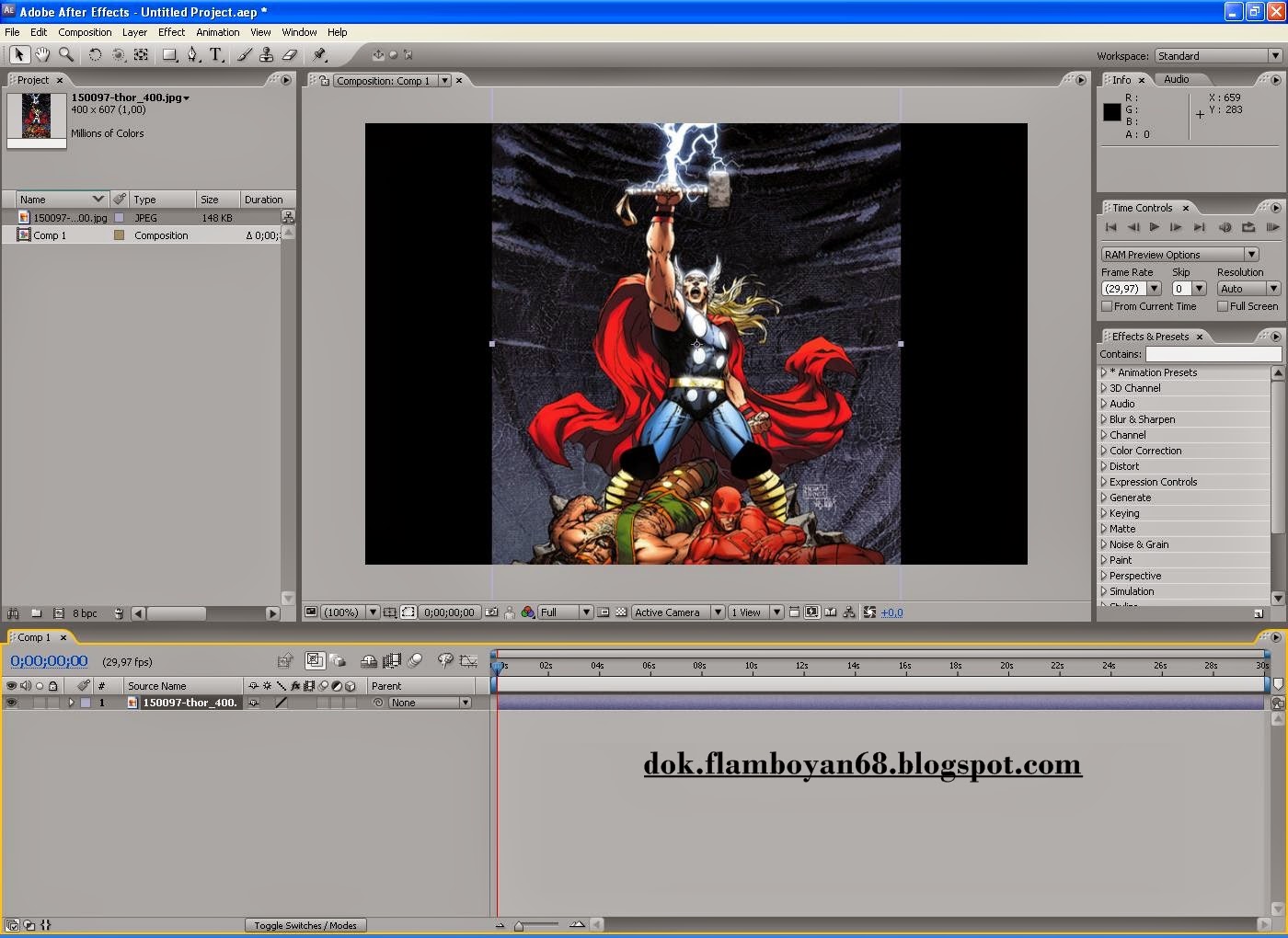Enable Motion Blur for timeline
The width and height of the screenshot is (1288, 938).
coord(415,660)
